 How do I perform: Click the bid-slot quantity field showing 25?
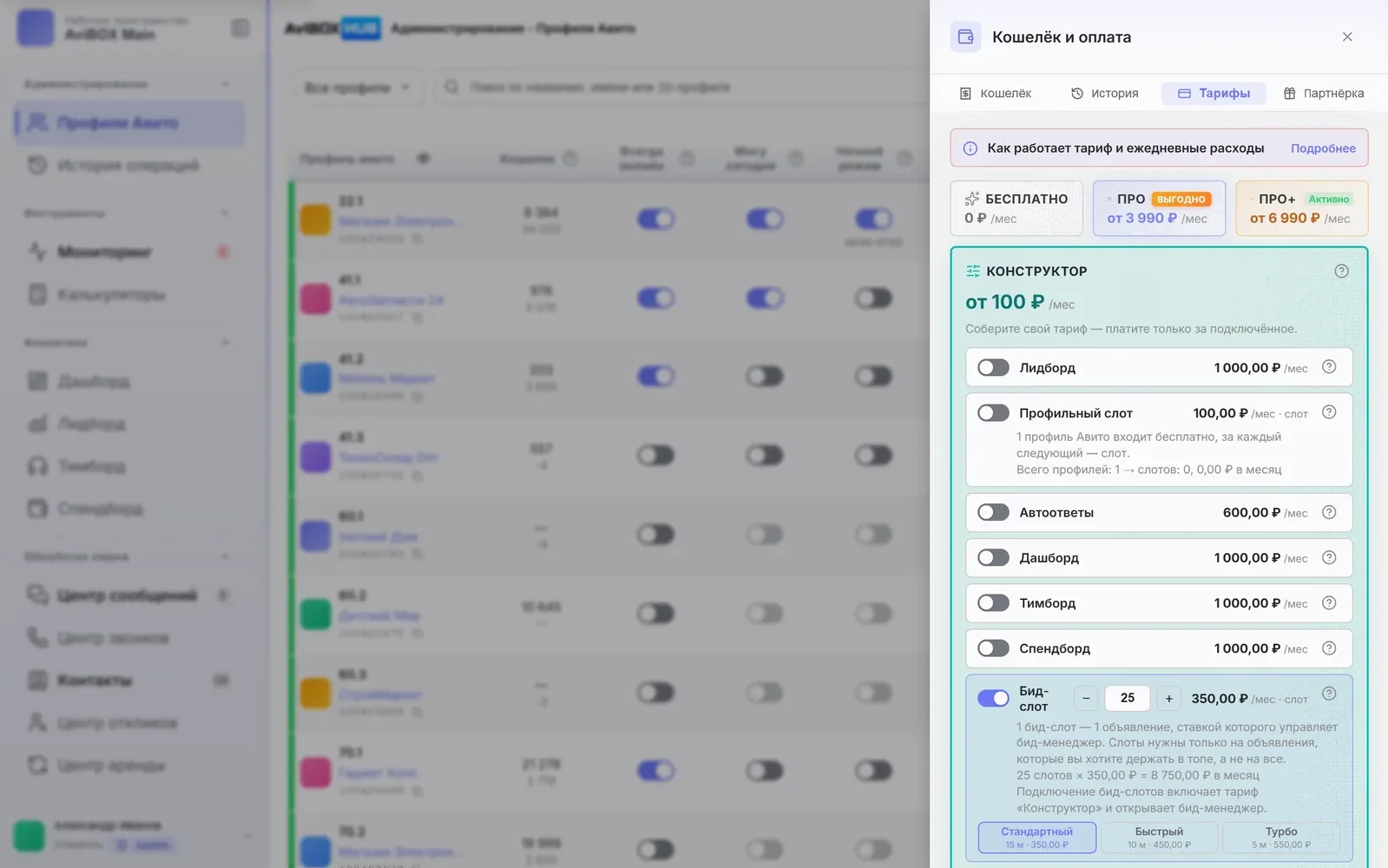click(x=1128, y=698)
